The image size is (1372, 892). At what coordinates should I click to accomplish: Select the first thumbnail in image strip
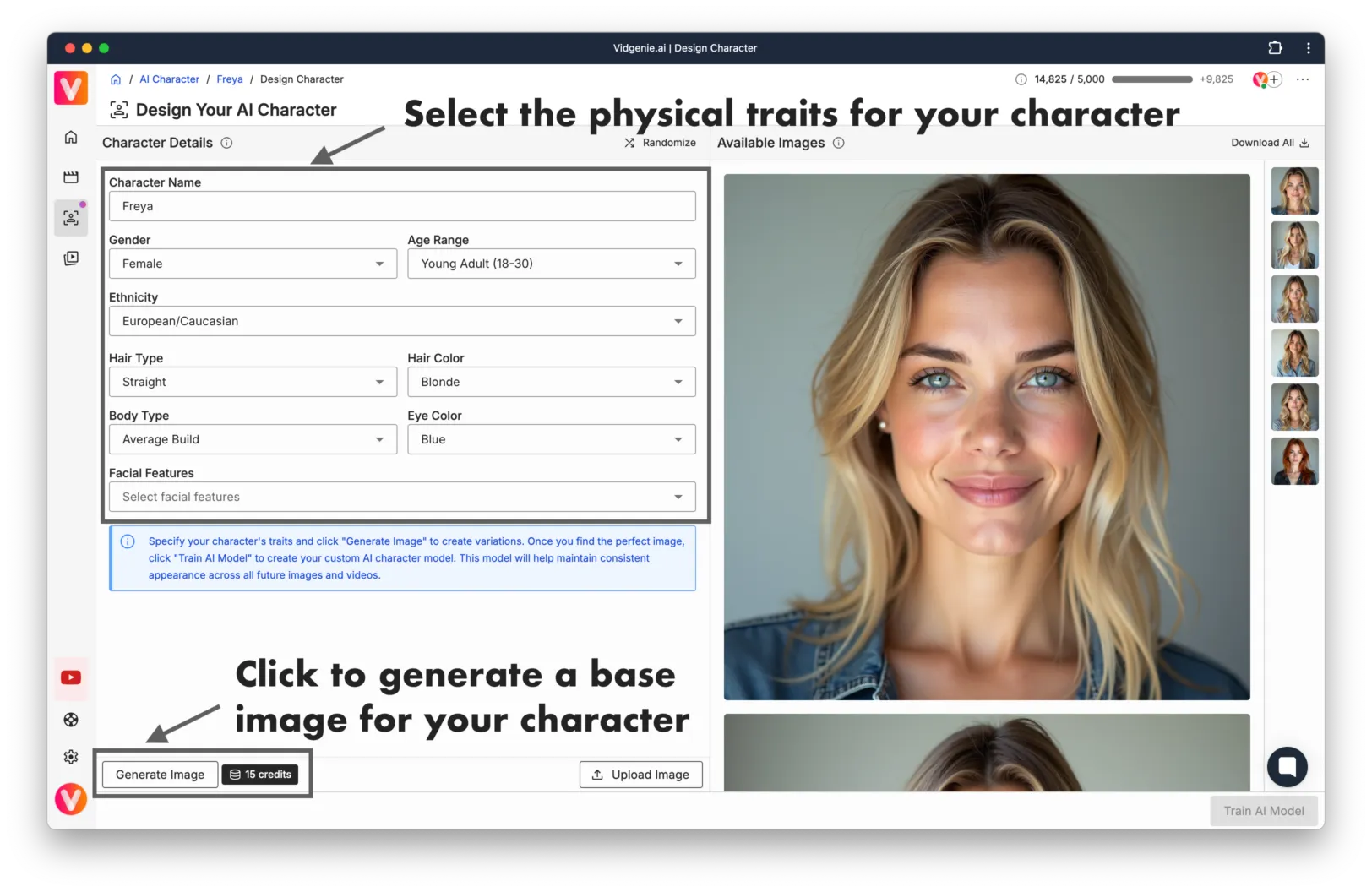pyautogui.click(x=1294, y=191)
